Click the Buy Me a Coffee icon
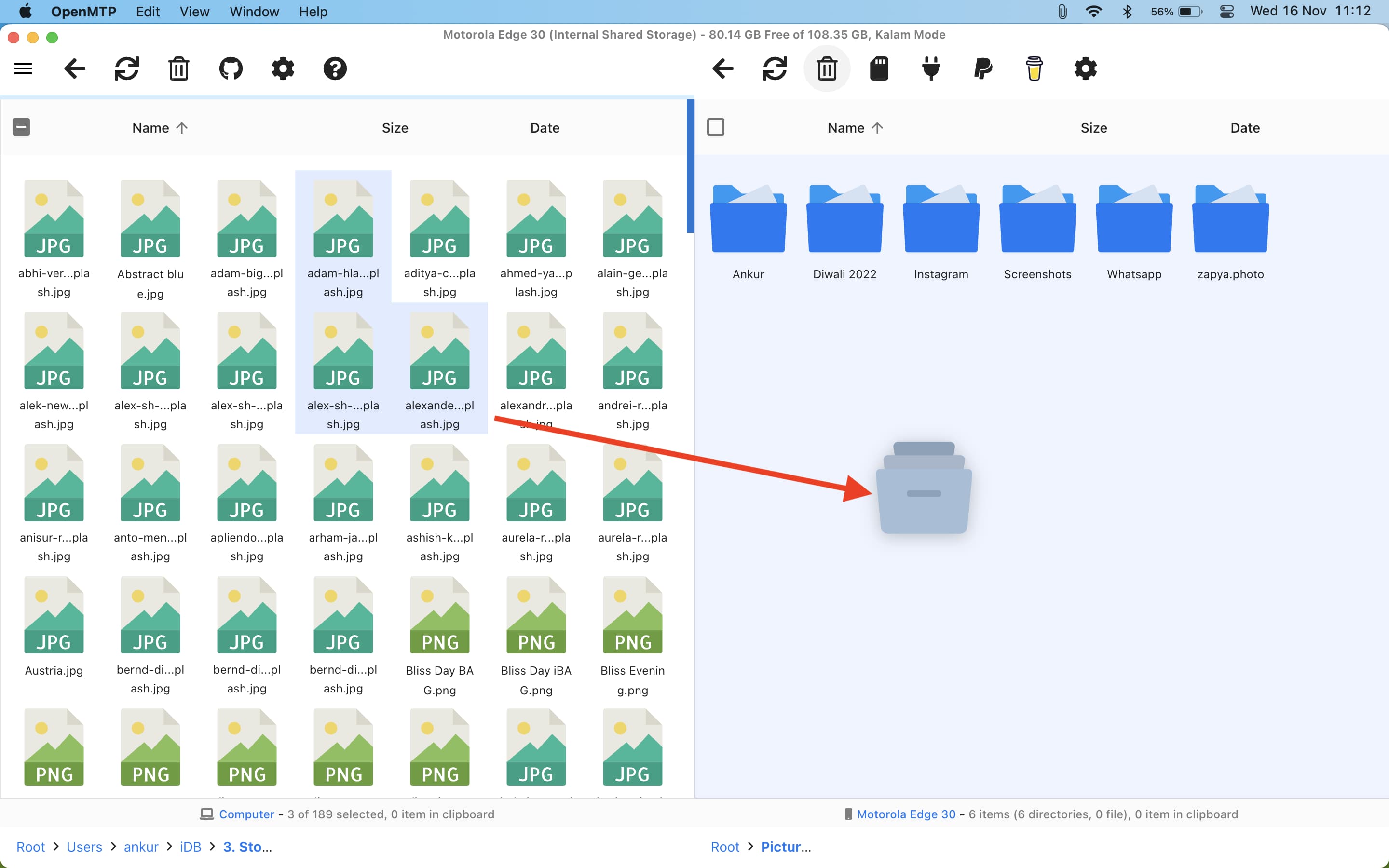 (1034, 69)
